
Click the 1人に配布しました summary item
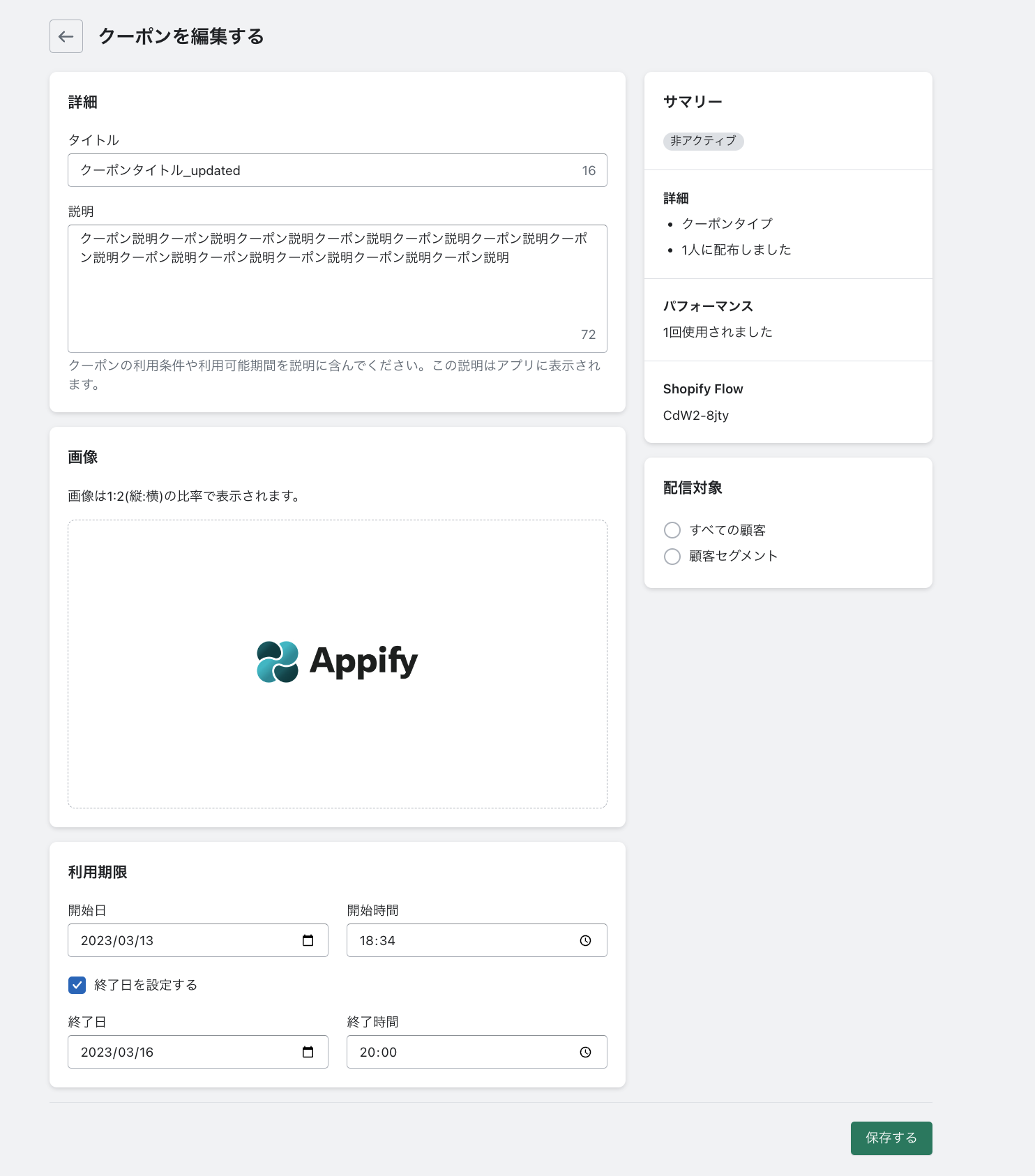pos(736,250)
